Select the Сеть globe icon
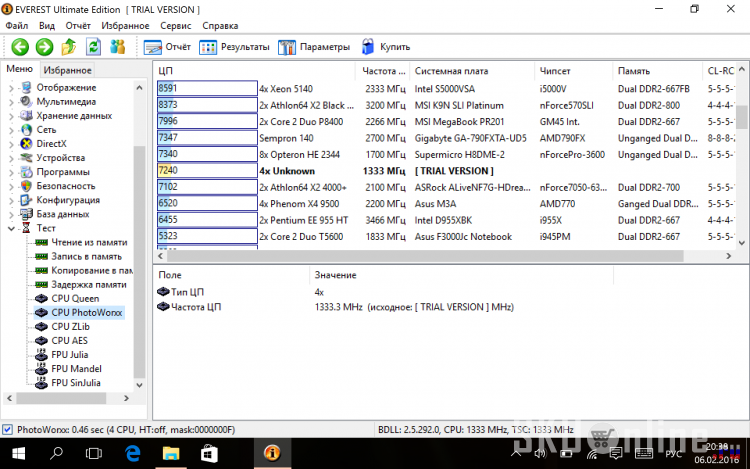 [26, 130]
